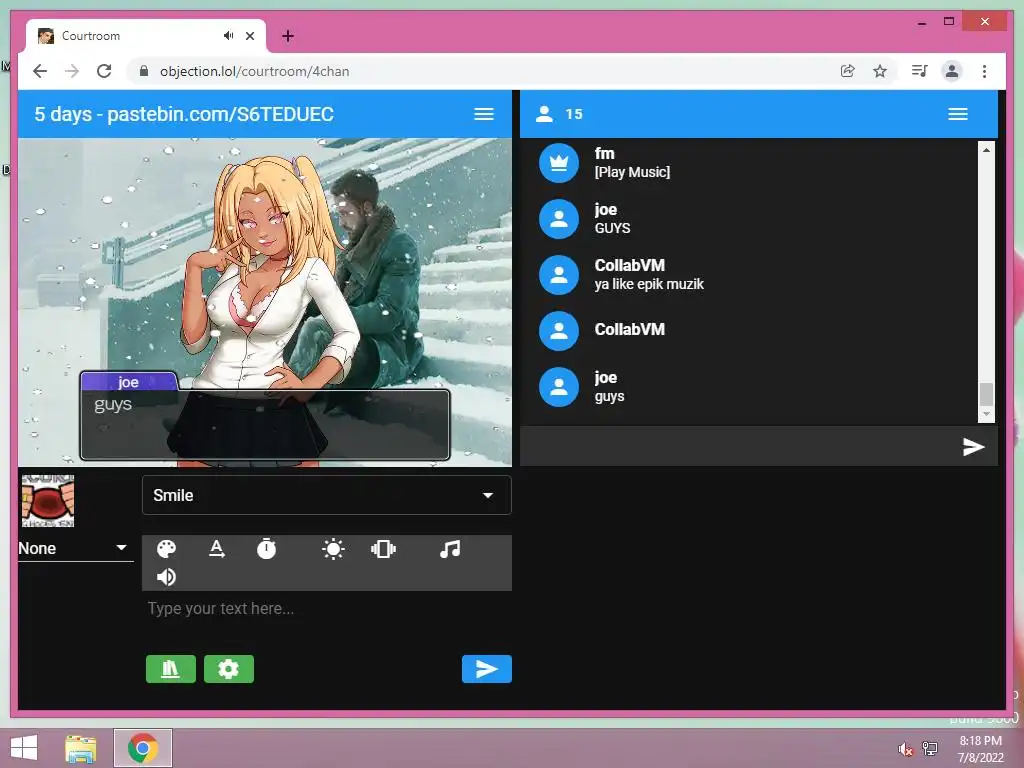Screen dimensions: 1024x768
Task: Click CollabVM avatar beside ya like epik muzik
Action: tap(559, 275)
